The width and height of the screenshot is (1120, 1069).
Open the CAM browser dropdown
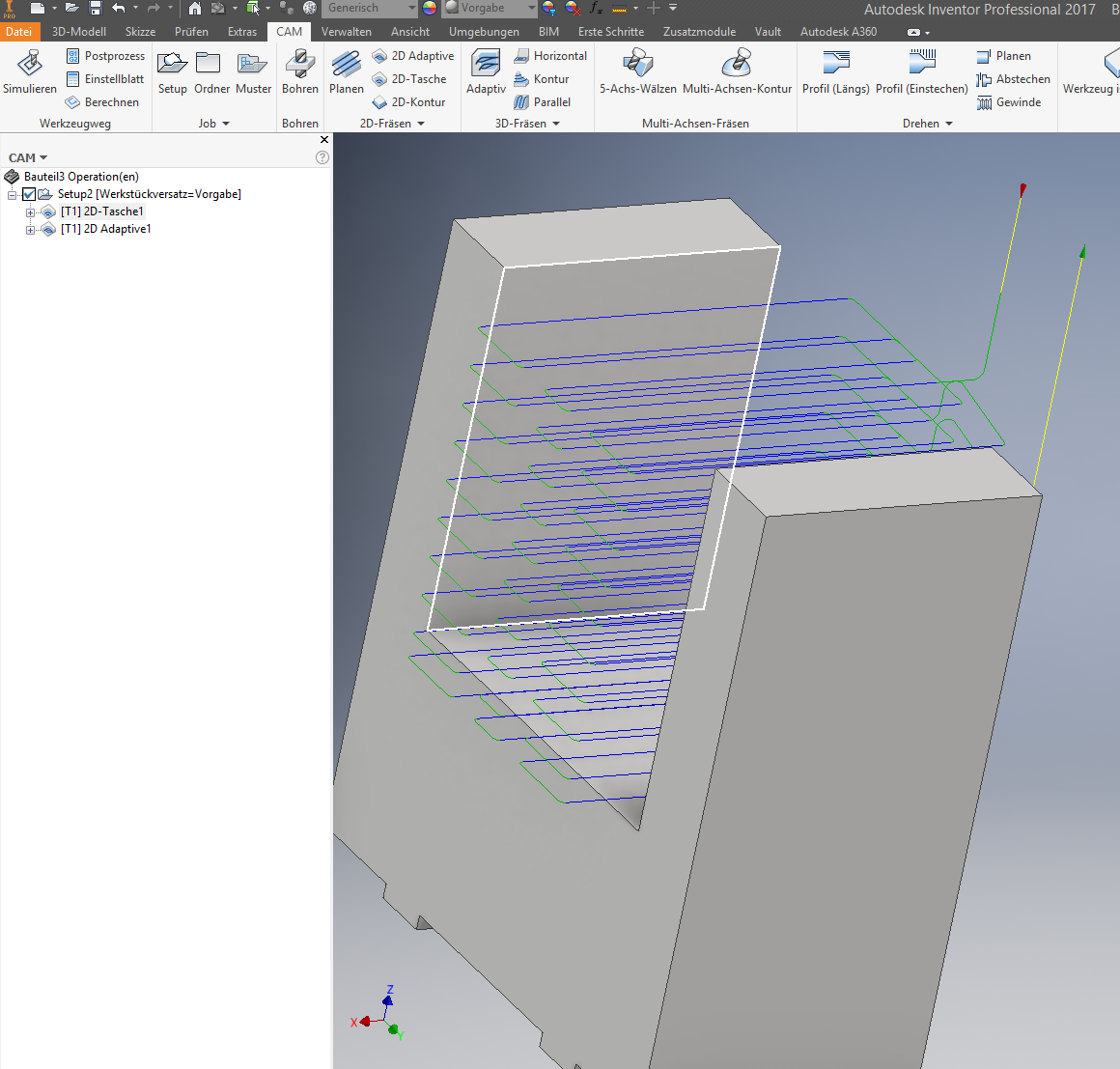[28, 158]
